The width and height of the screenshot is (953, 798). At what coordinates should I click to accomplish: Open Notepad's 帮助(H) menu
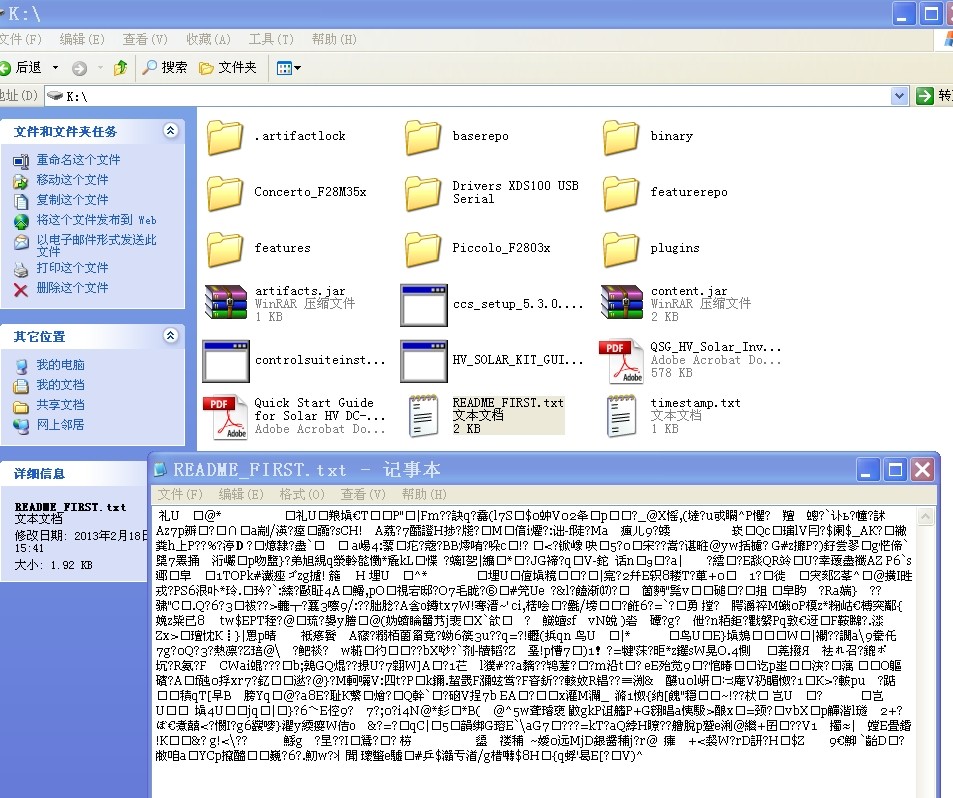(x=424, y=494)
